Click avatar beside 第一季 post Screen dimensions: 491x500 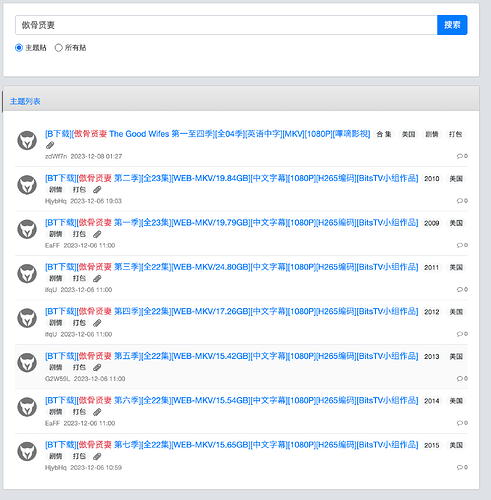27,229
